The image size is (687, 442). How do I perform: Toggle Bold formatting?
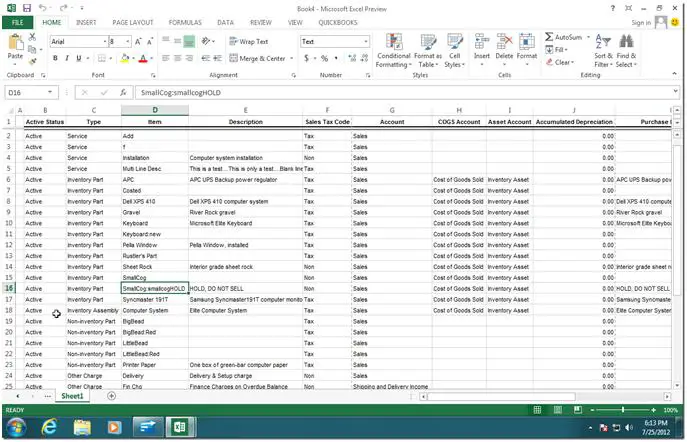pyautogui.click(x=55, y=58)
